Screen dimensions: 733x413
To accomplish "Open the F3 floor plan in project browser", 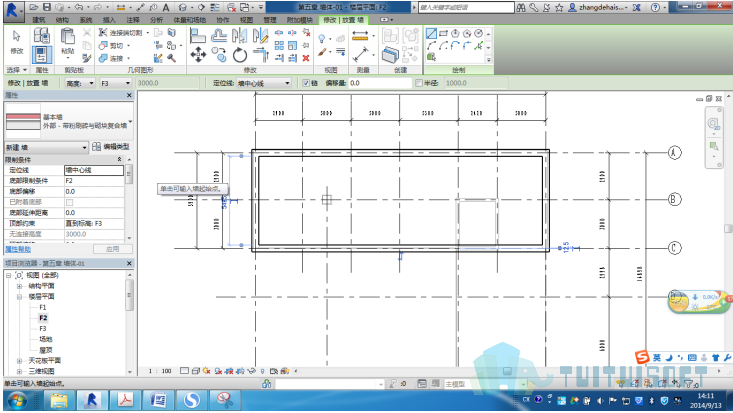I will point(43,329).
